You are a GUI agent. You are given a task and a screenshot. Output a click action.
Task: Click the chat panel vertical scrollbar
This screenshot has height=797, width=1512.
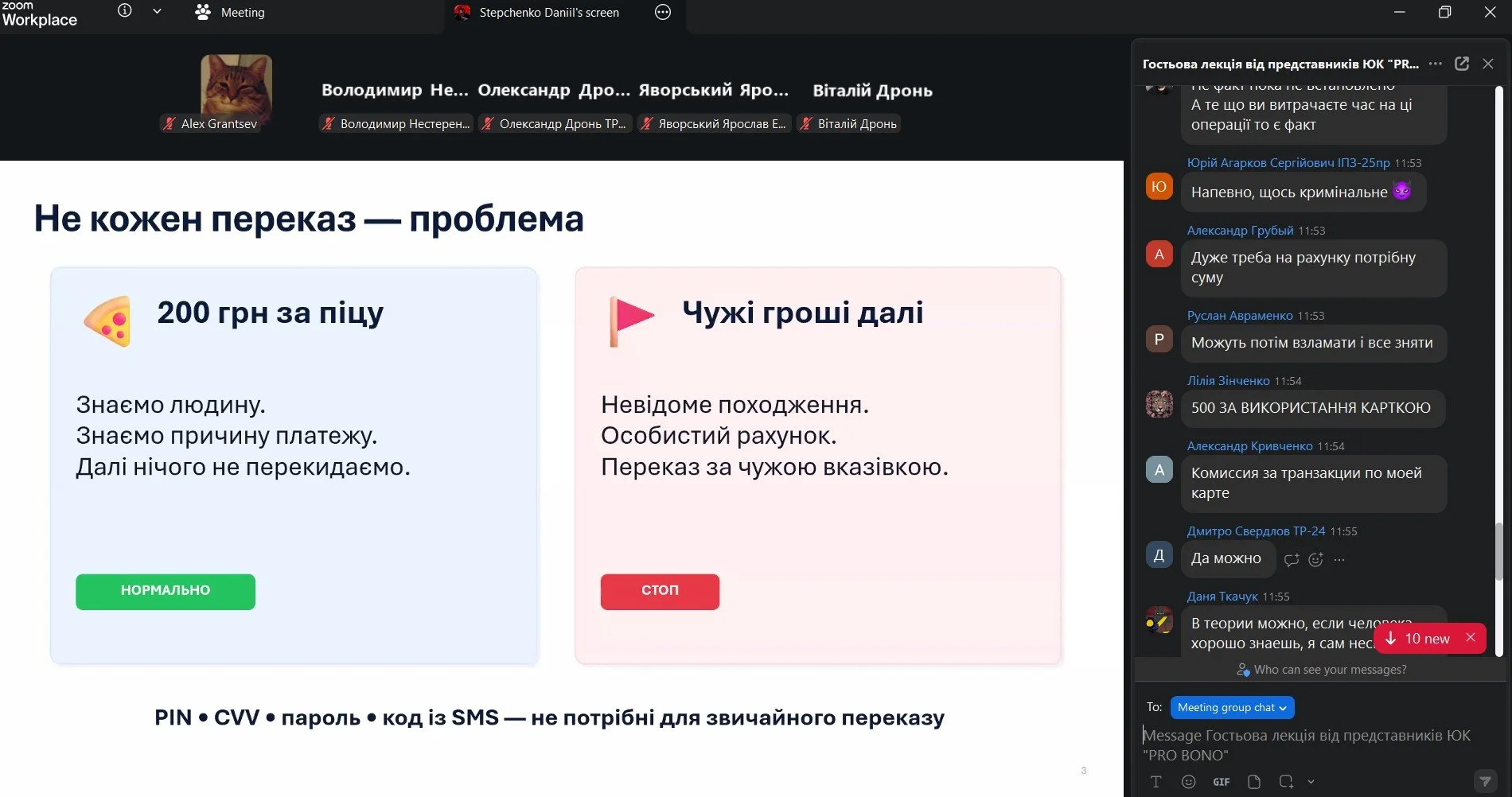1499,551
